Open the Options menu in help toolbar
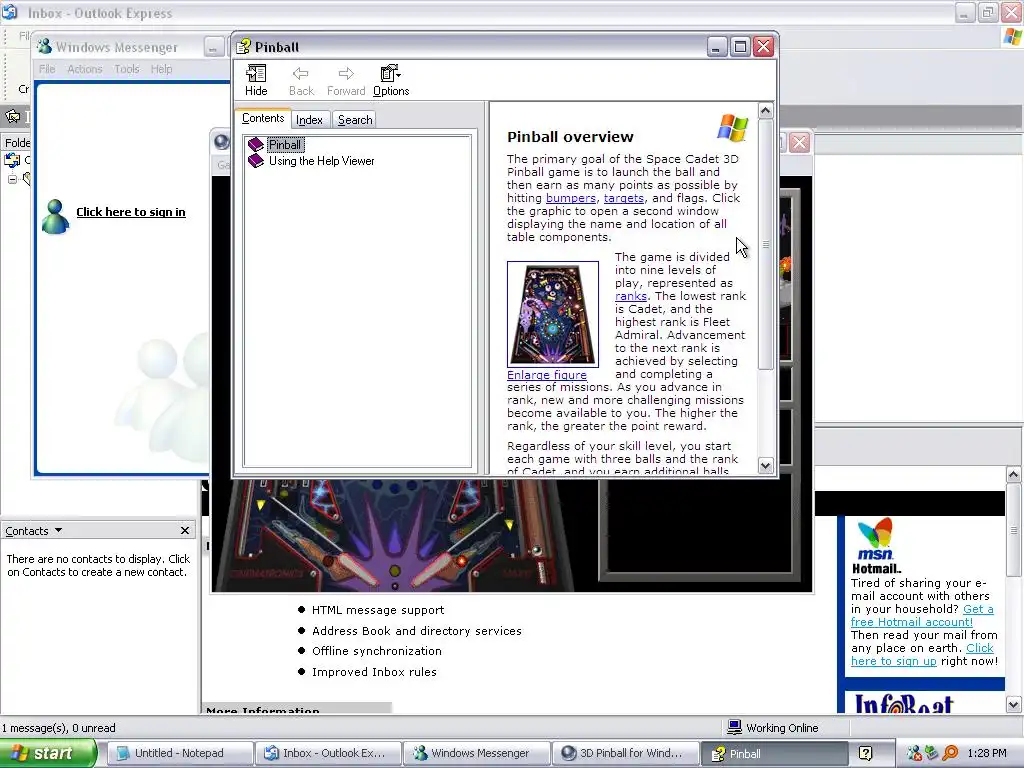This screenshot has width=1024, height=768. 391,81
